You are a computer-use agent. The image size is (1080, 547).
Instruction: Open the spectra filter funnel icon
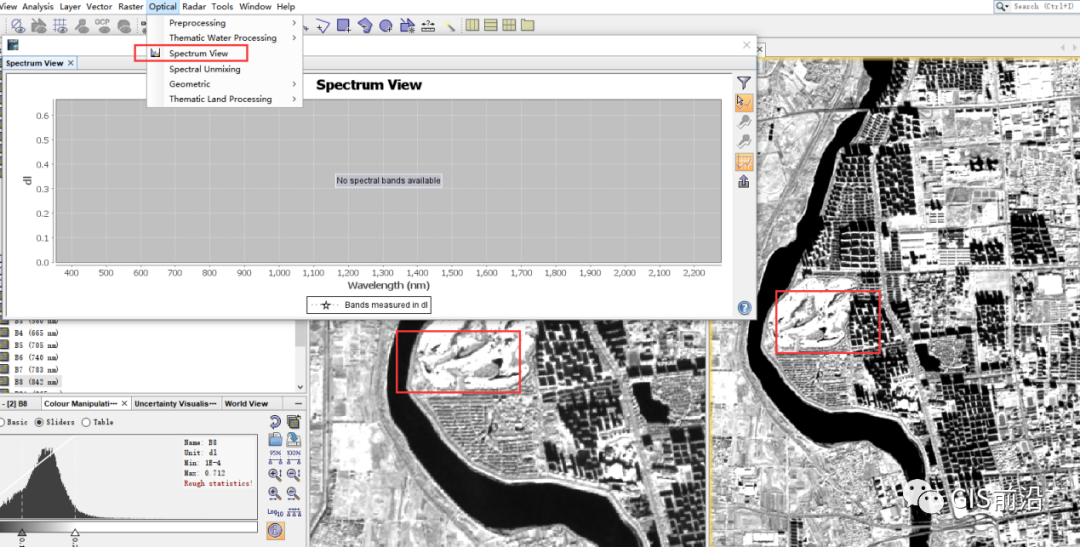(x=744, y=83)
